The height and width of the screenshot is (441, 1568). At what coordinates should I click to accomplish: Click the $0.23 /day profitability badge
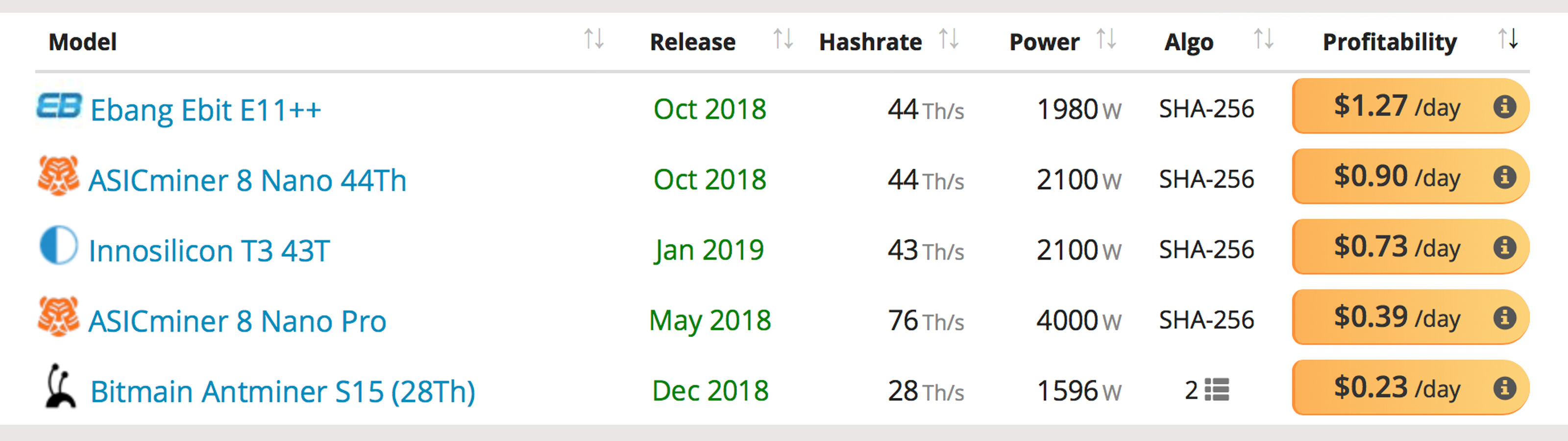click(1396, 388)
